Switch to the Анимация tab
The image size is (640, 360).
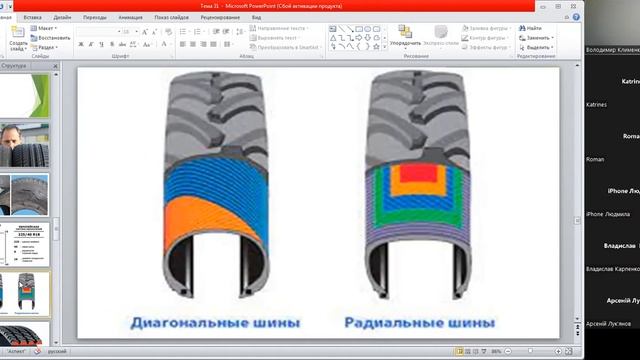(x=131, y=18)
